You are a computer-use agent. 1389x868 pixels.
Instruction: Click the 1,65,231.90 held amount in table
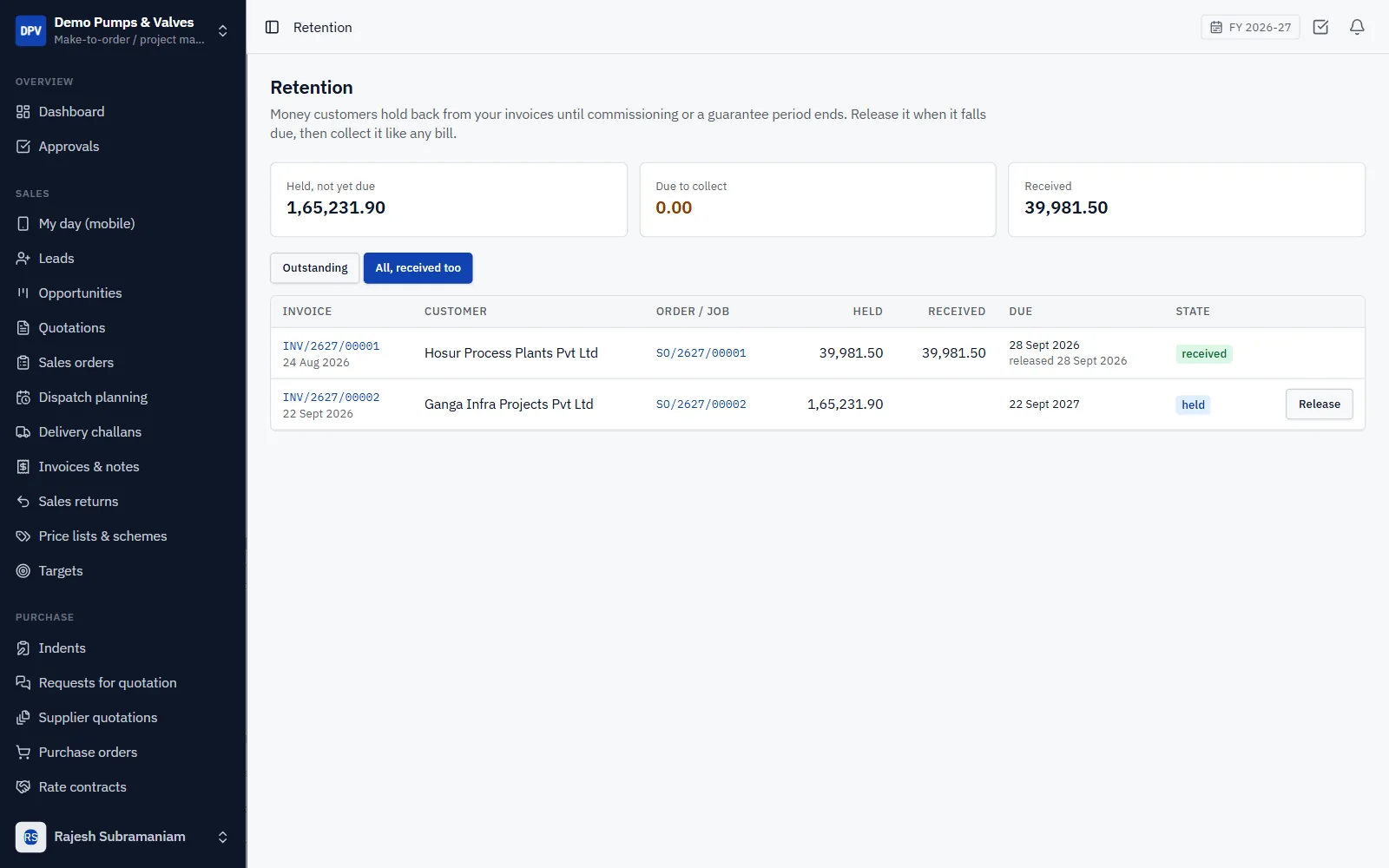(x=845, y=404)
